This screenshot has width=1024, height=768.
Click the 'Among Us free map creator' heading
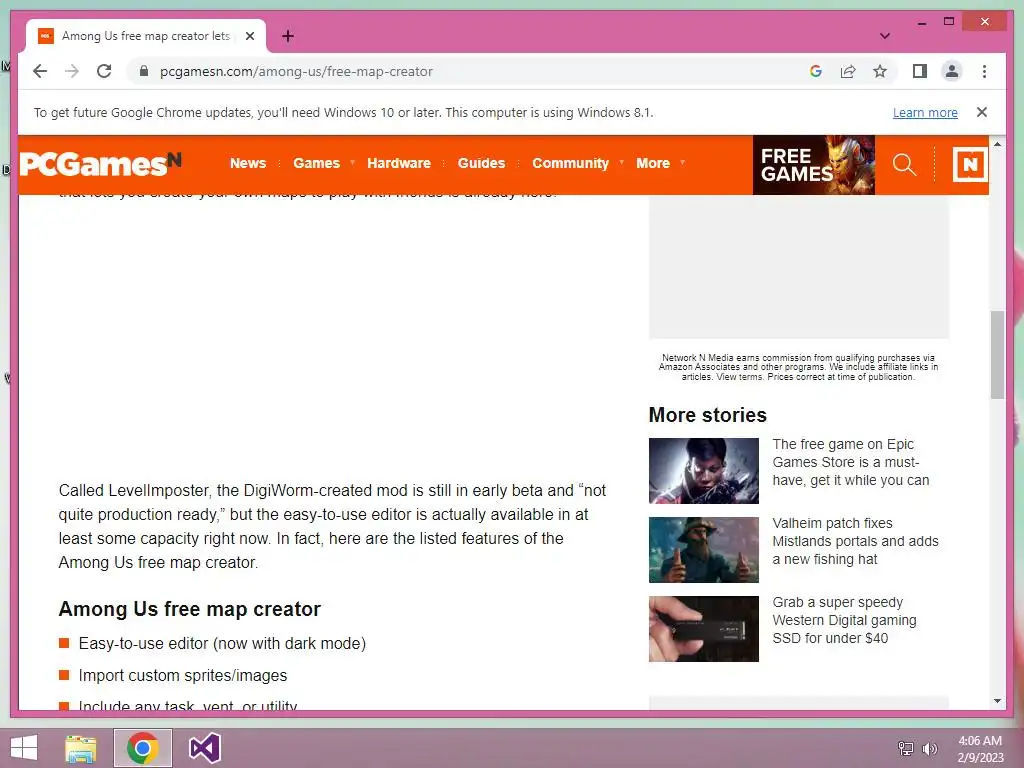pos(189,609)
